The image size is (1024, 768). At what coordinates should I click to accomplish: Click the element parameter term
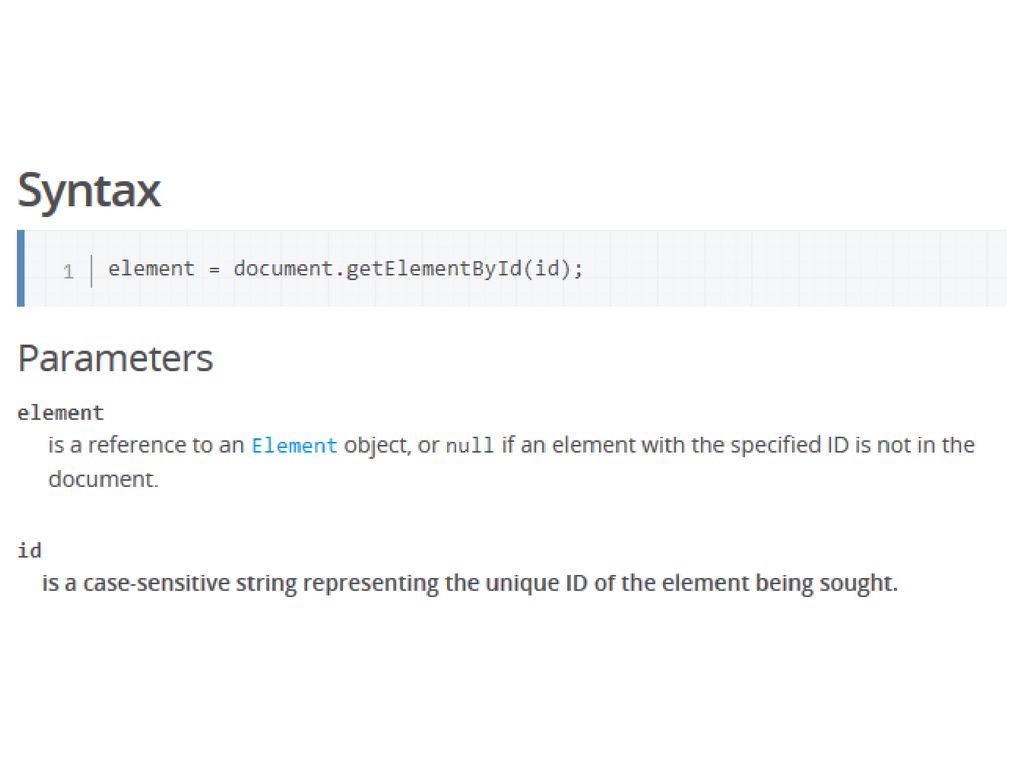click(x=61, y=413)
